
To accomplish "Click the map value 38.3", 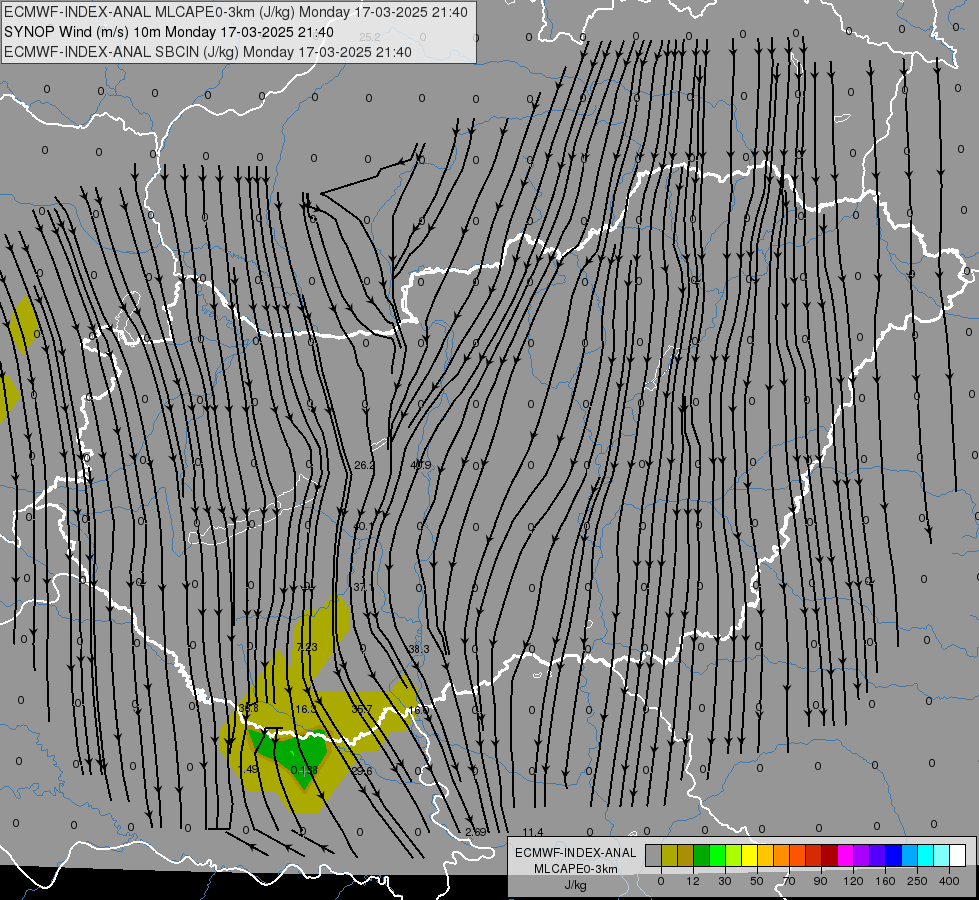I will click(x=419, y=650).
